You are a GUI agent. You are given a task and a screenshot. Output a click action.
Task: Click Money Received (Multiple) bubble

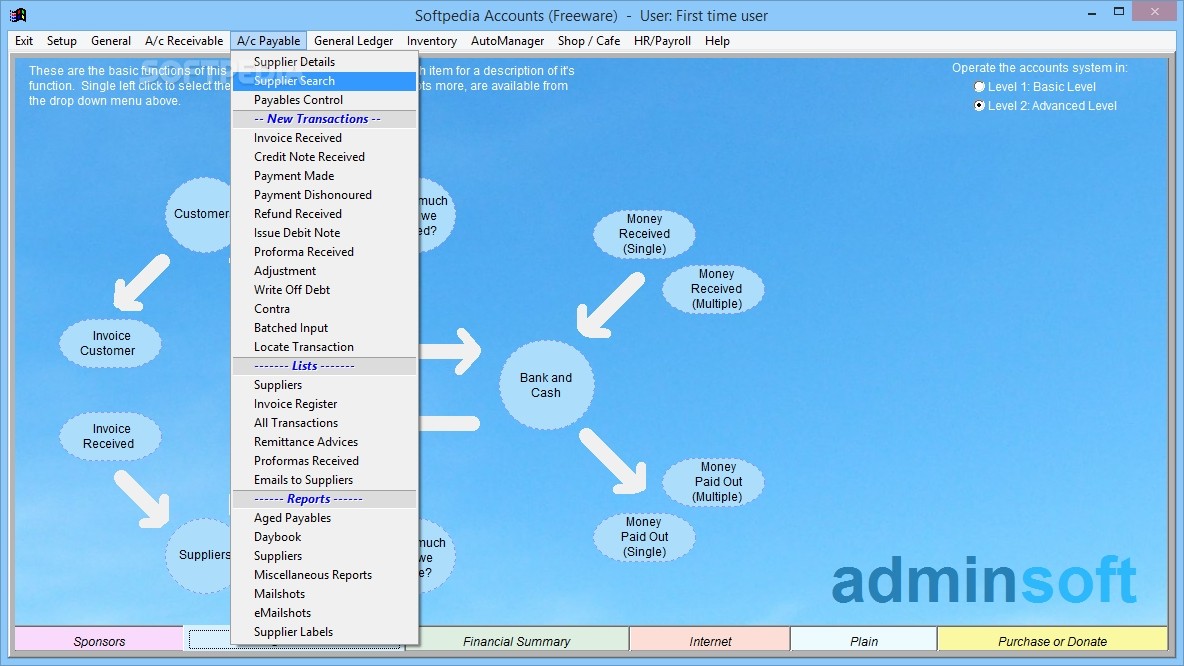click(714, 289)
